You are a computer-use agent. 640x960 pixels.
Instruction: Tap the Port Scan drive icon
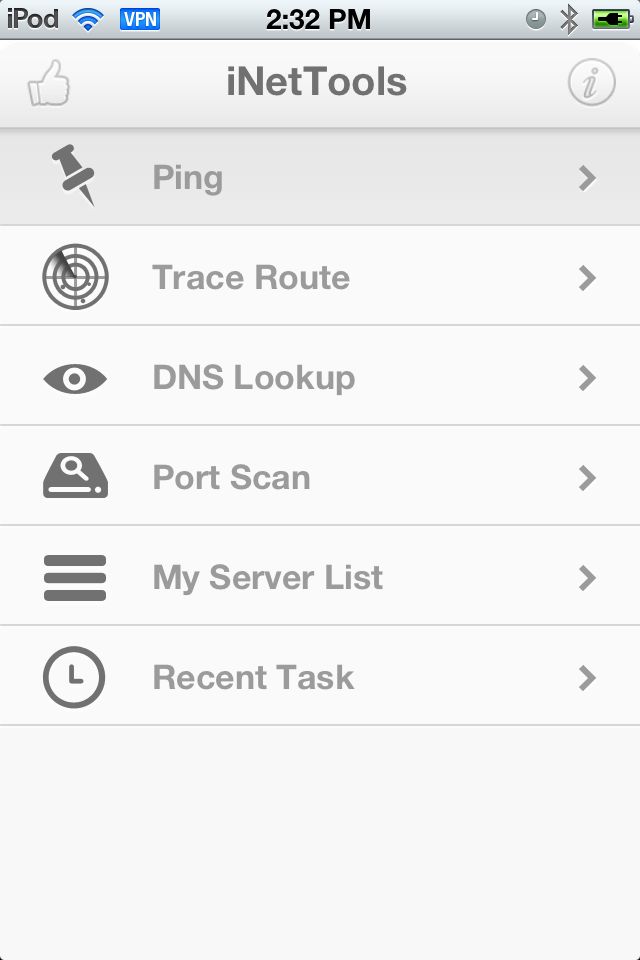tap(75, 475)
